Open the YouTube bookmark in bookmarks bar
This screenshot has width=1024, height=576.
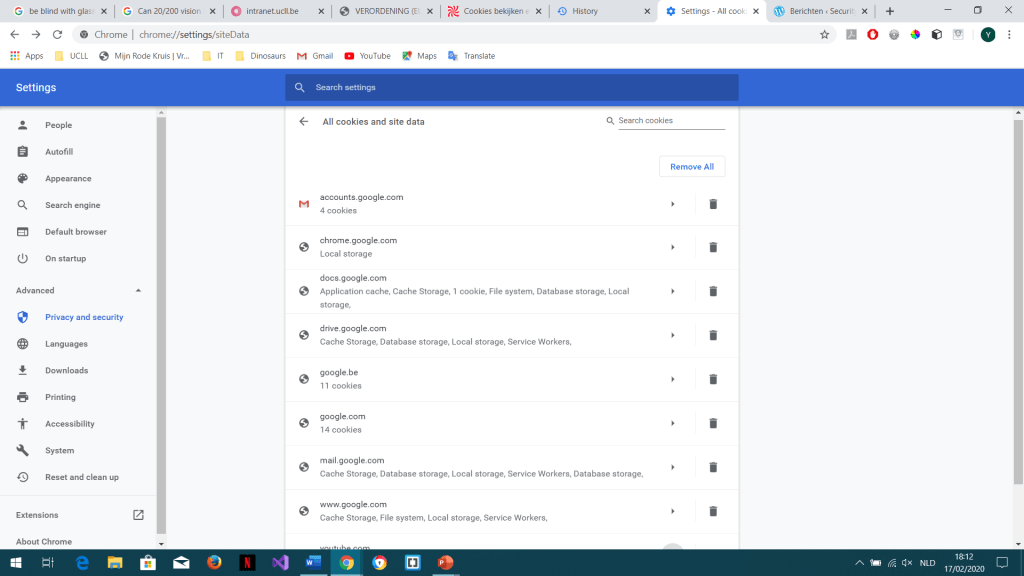point(367,56)
